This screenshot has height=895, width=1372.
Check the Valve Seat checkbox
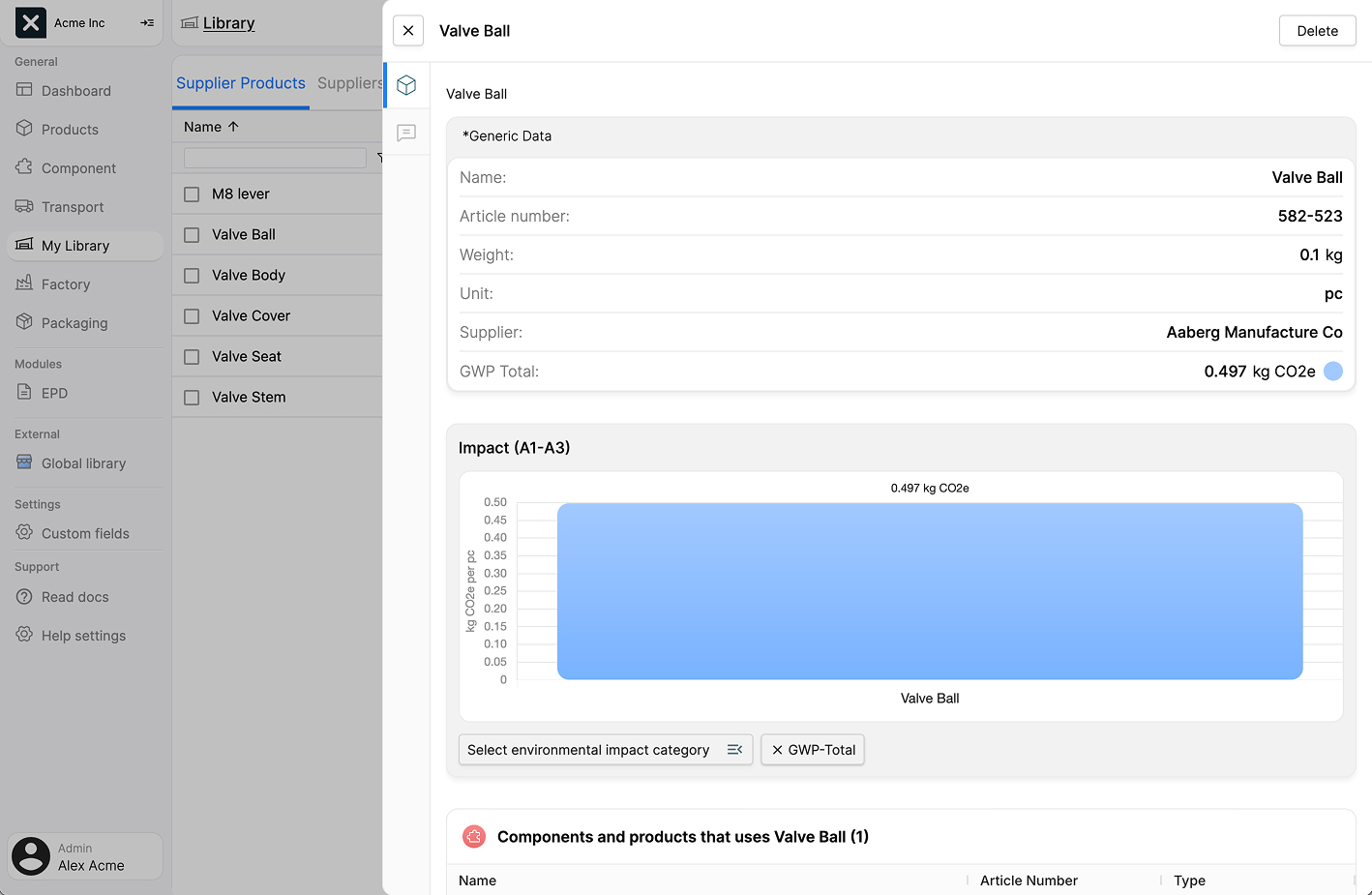pos(192,357)
